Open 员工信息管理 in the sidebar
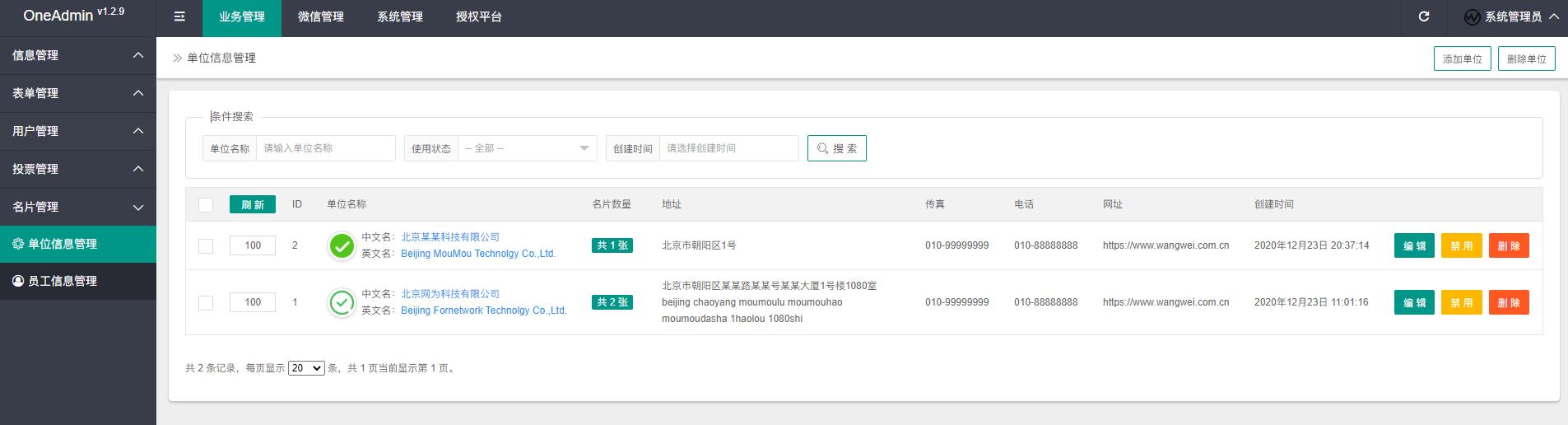Viewport: 1568px width, 425px height. point(78,281)
